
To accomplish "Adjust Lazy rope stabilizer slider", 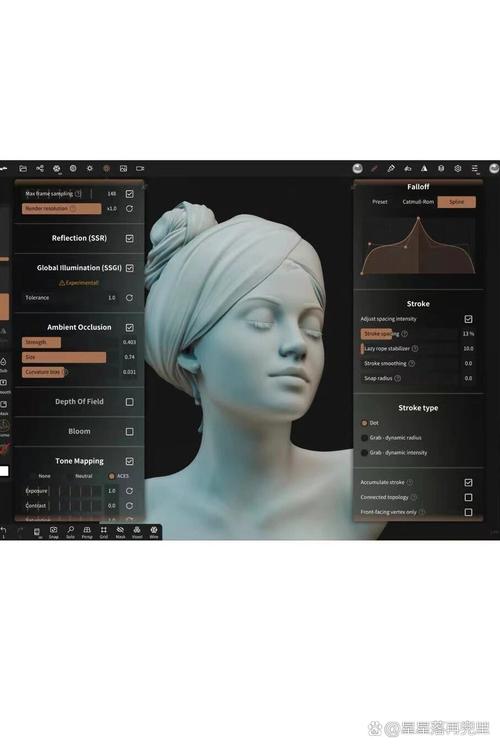I will click(x=410, y=349).
